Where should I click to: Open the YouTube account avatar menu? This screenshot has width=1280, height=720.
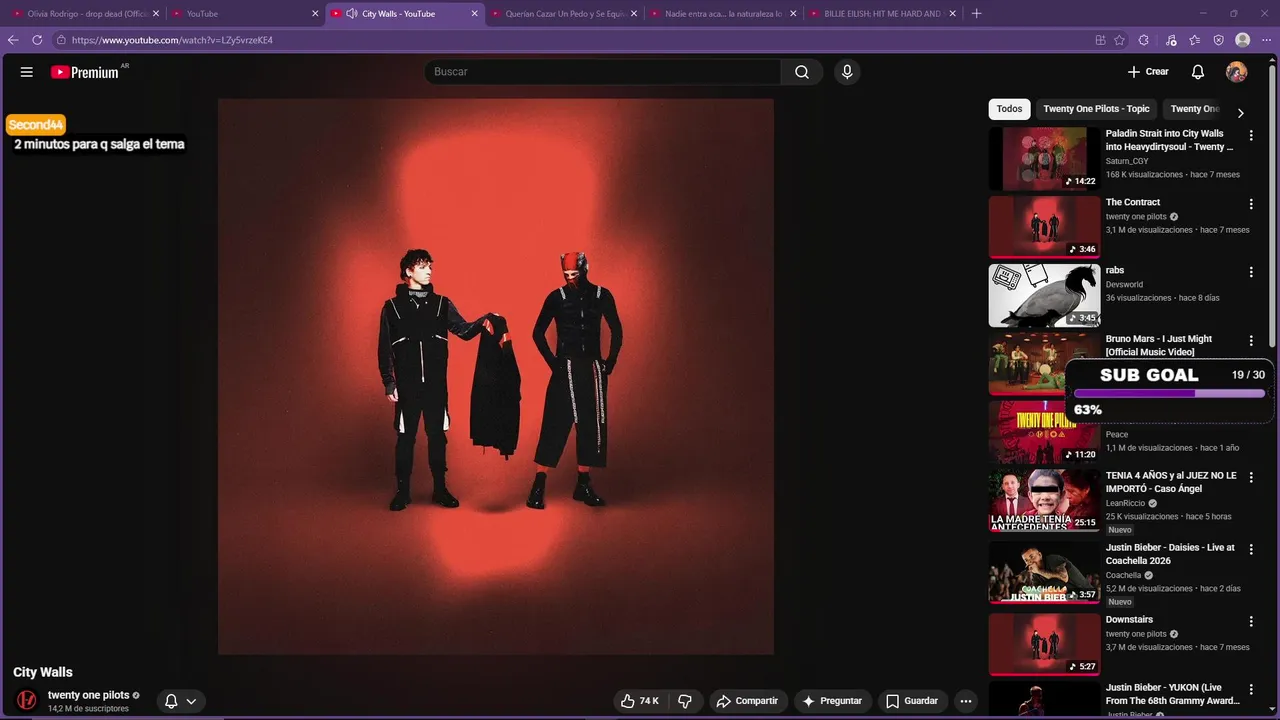1237,72
